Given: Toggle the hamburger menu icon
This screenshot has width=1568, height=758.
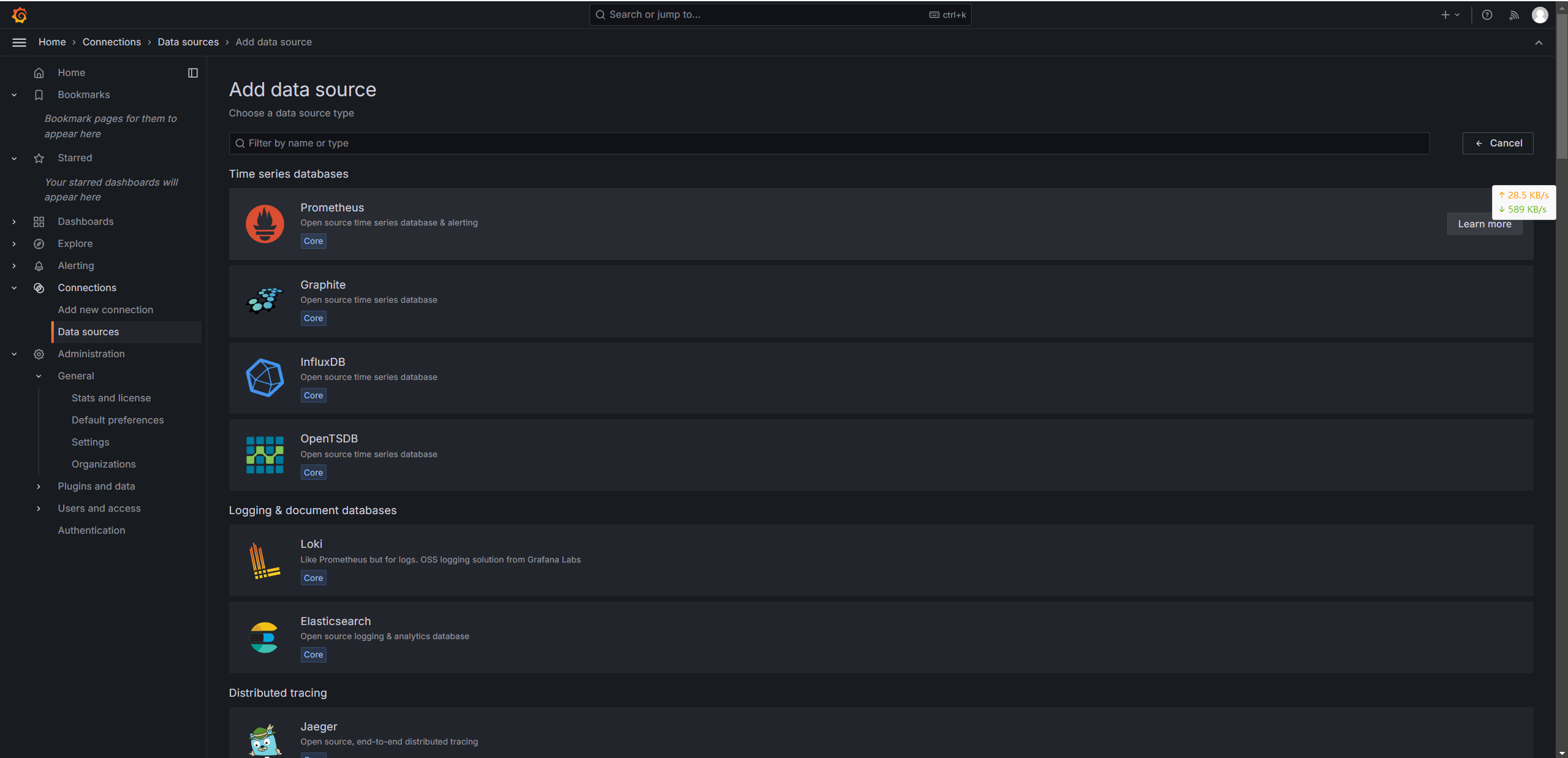Looking at the screenshot, I should click(19, 42).
